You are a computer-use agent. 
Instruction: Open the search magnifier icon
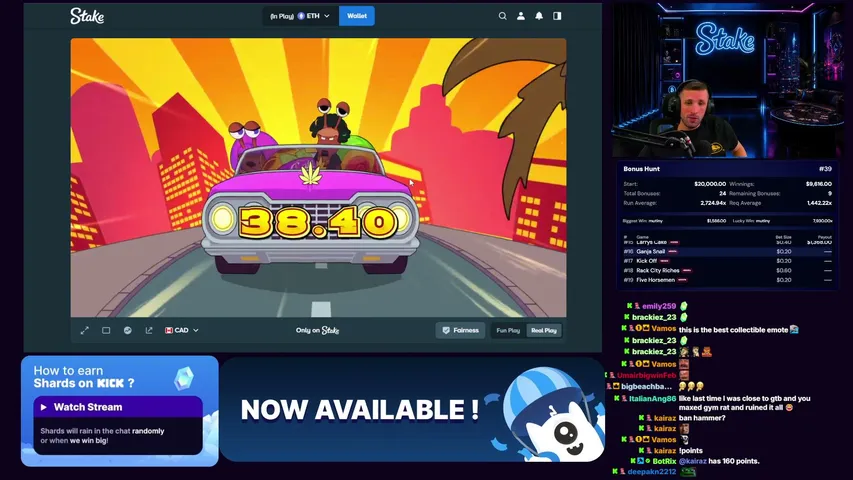[x=503, y=16]
